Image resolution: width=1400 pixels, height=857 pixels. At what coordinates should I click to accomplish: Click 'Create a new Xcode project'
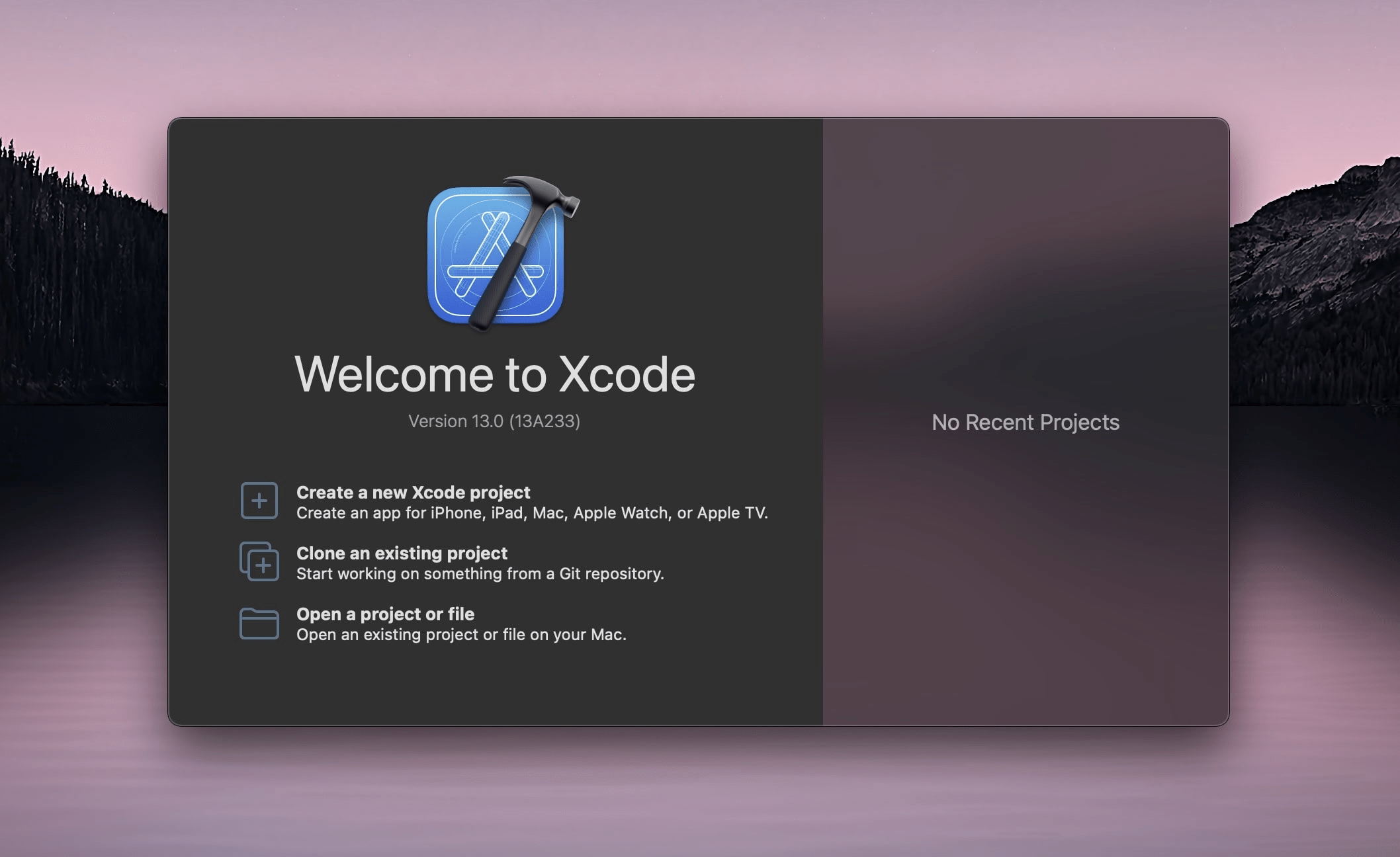413,492
